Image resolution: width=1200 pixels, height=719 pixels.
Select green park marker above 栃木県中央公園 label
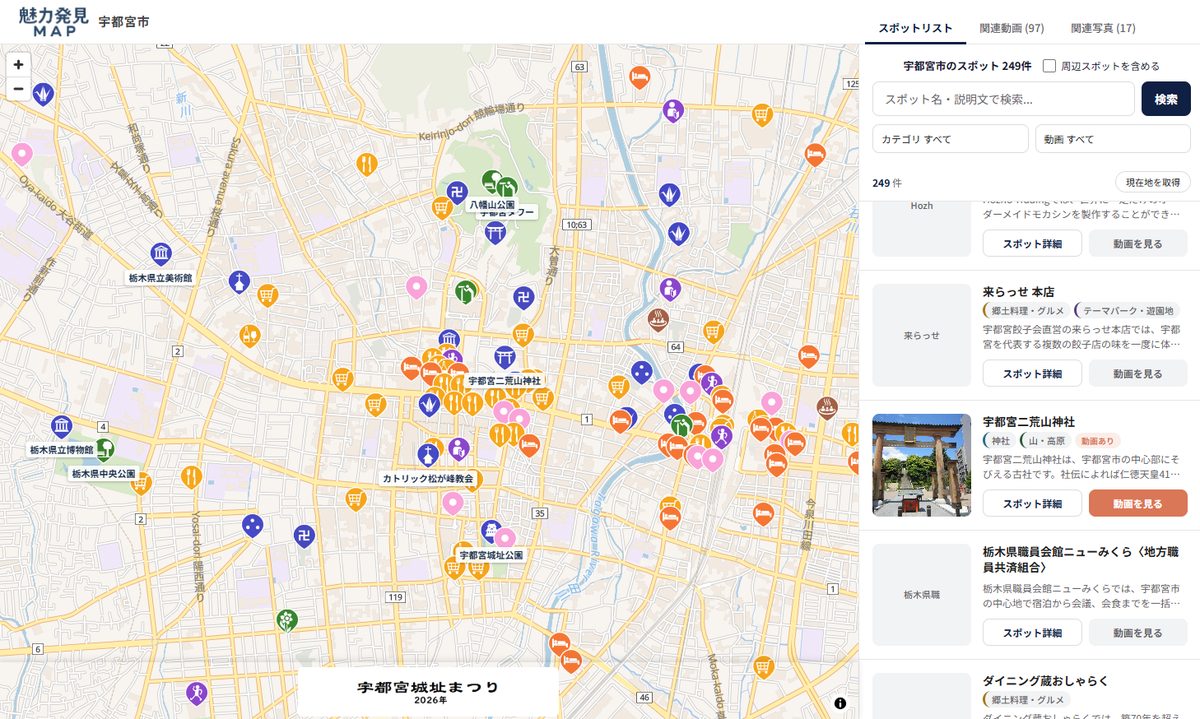(x=105, y=449)
